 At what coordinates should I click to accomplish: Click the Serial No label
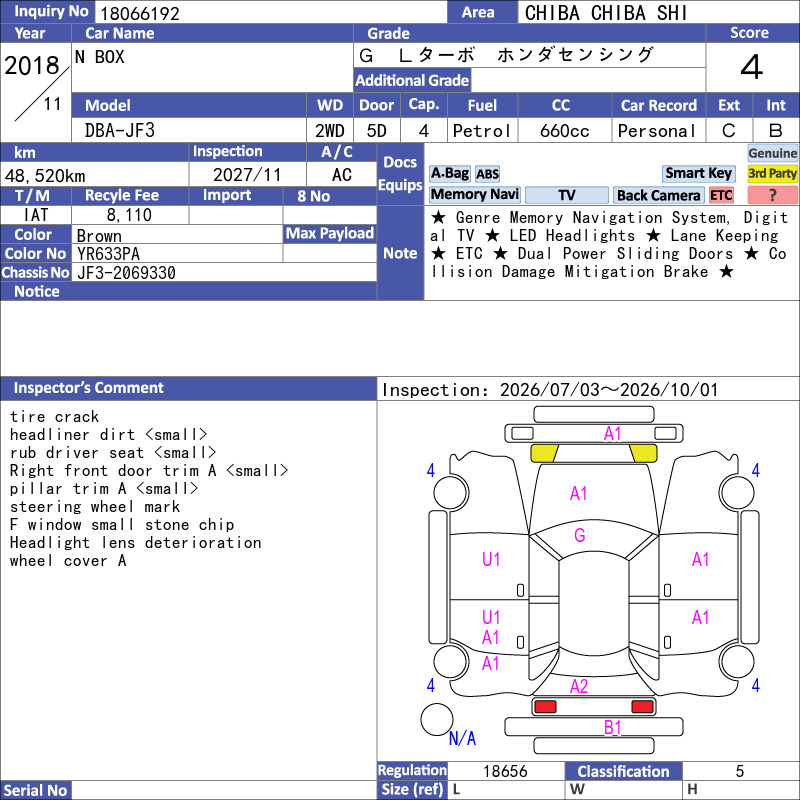(35, 790)
